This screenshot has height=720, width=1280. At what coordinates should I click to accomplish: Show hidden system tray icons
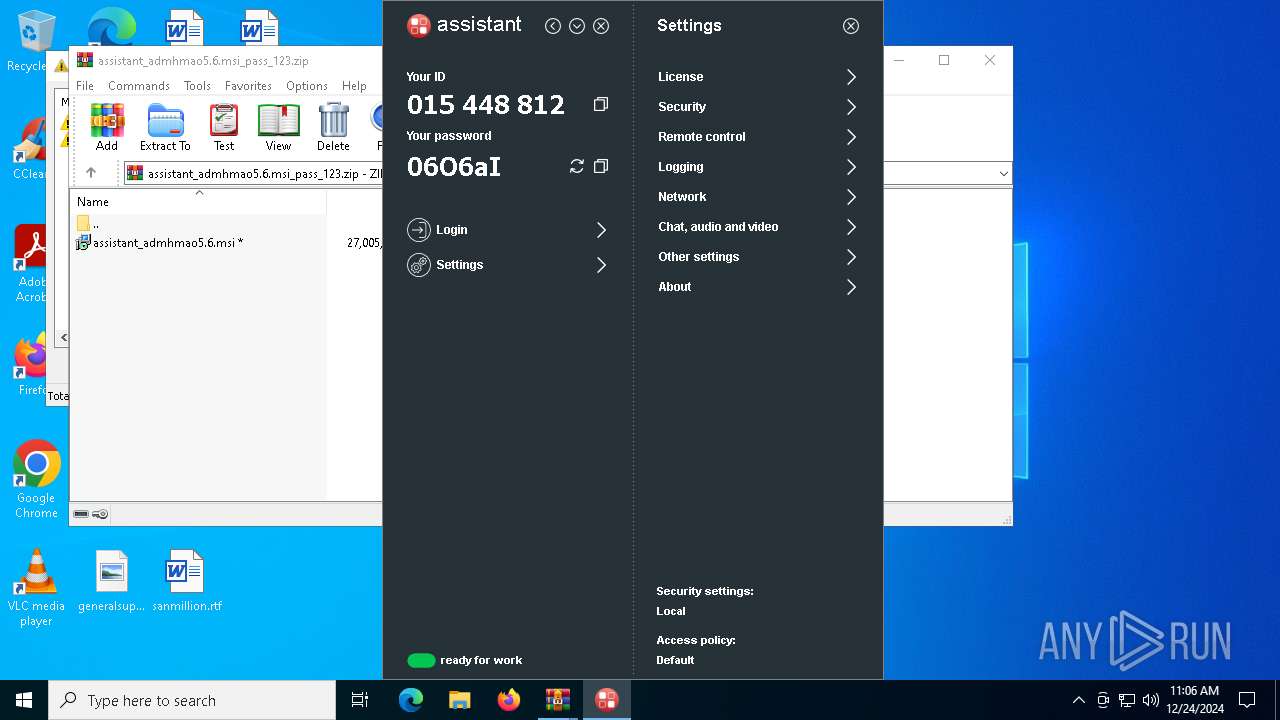click(1078, 700)
